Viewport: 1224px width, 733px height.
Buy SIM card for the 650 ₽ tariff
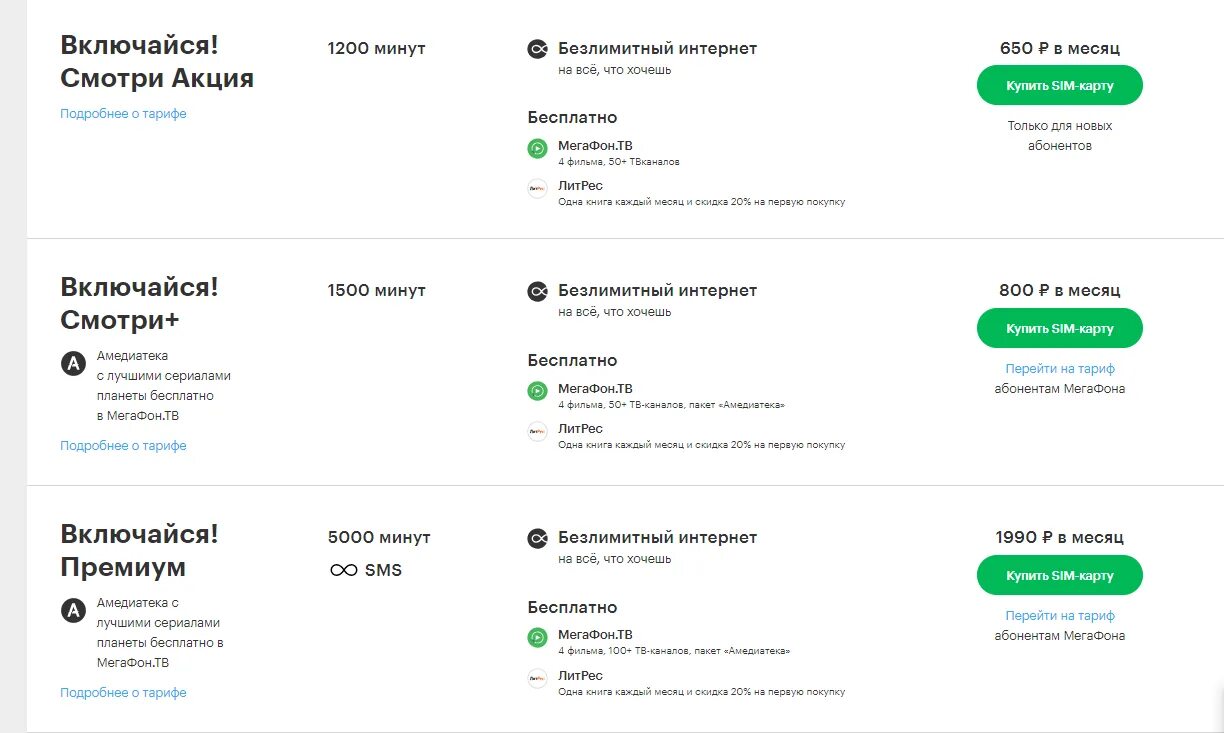click(1060, 86)
